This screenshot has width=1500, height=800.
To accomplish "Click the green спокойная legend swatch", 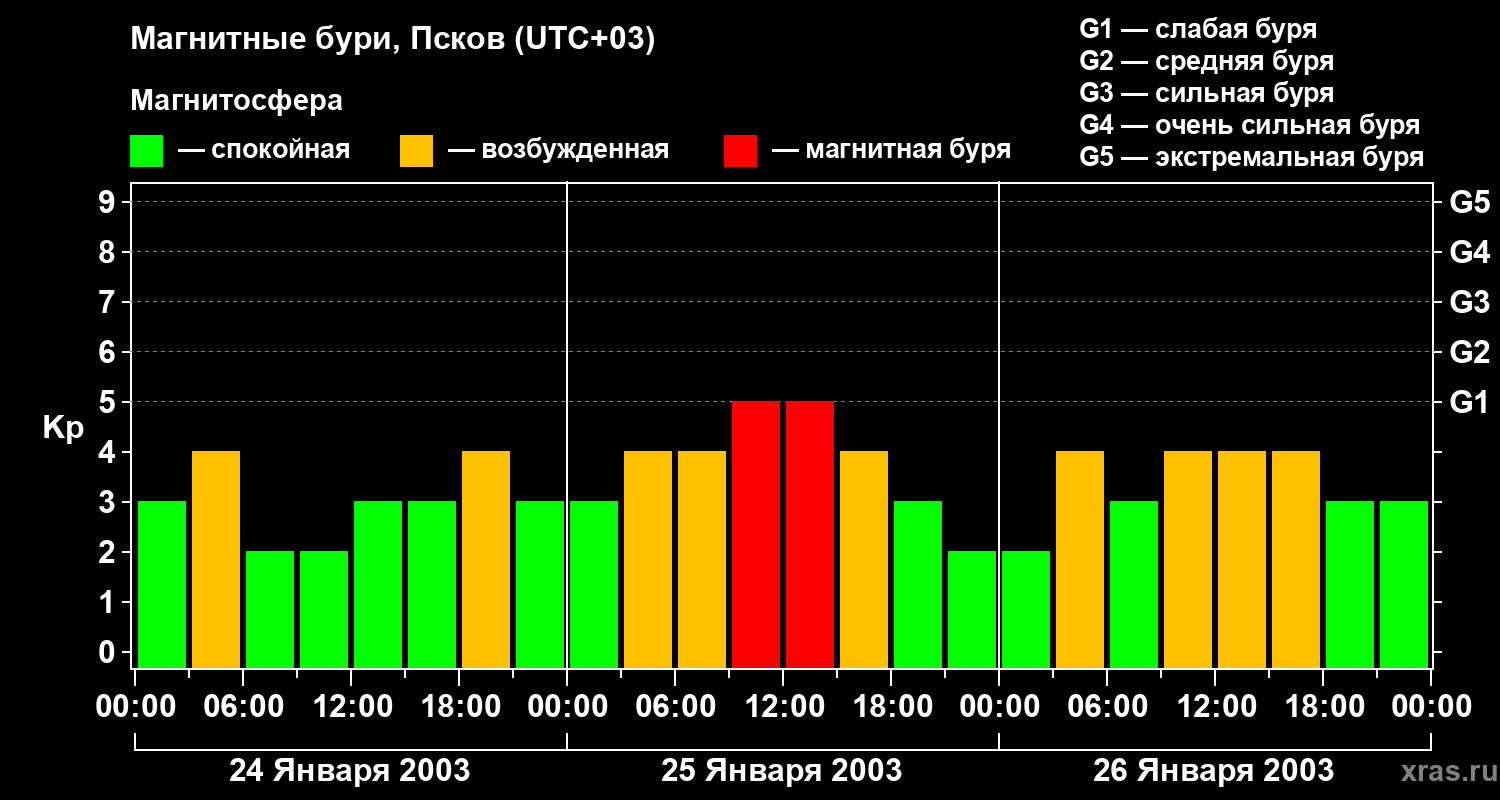I will point(146,151).
